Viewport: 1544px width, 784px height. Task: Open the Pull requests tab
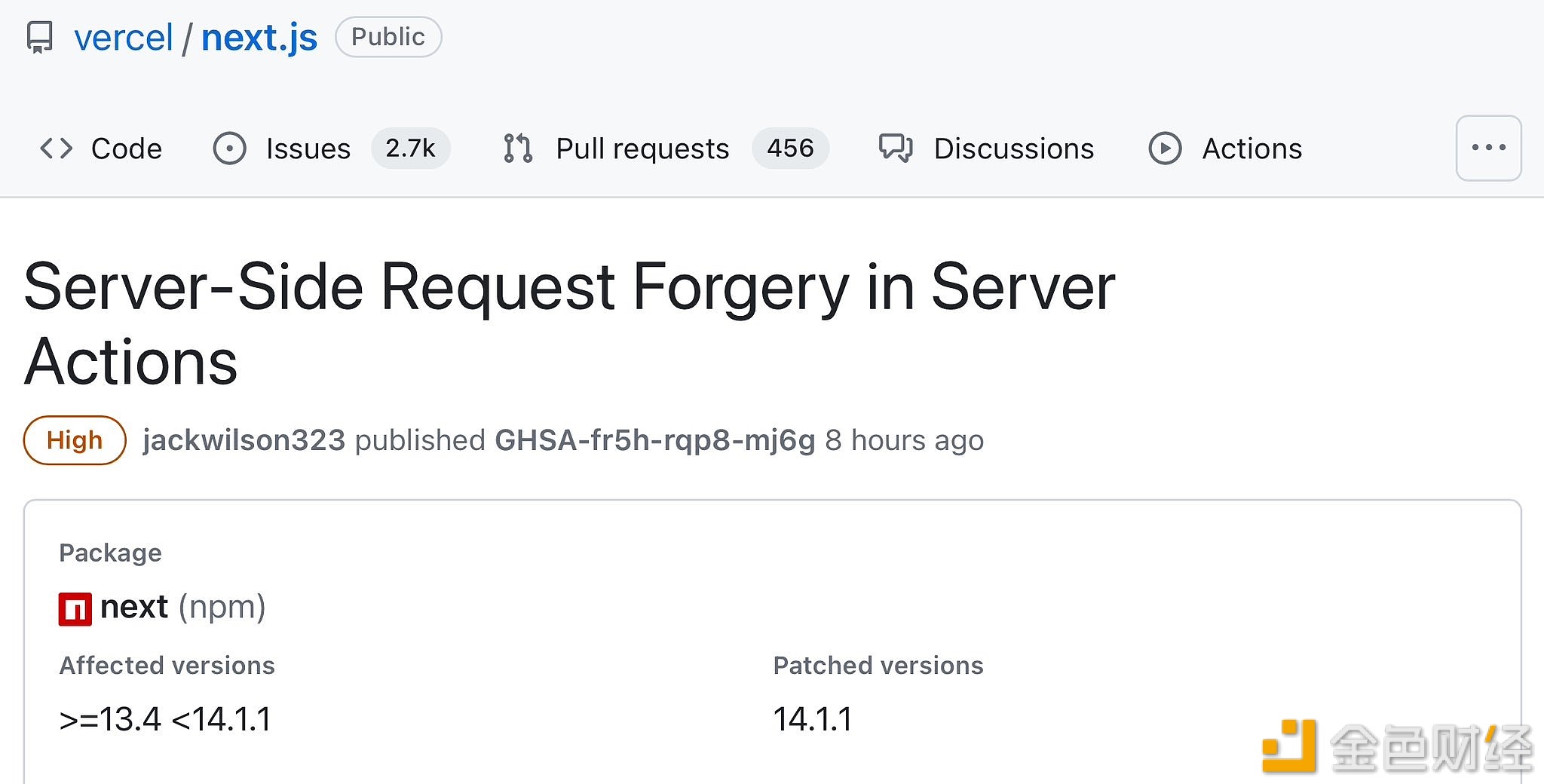(642, 149)
